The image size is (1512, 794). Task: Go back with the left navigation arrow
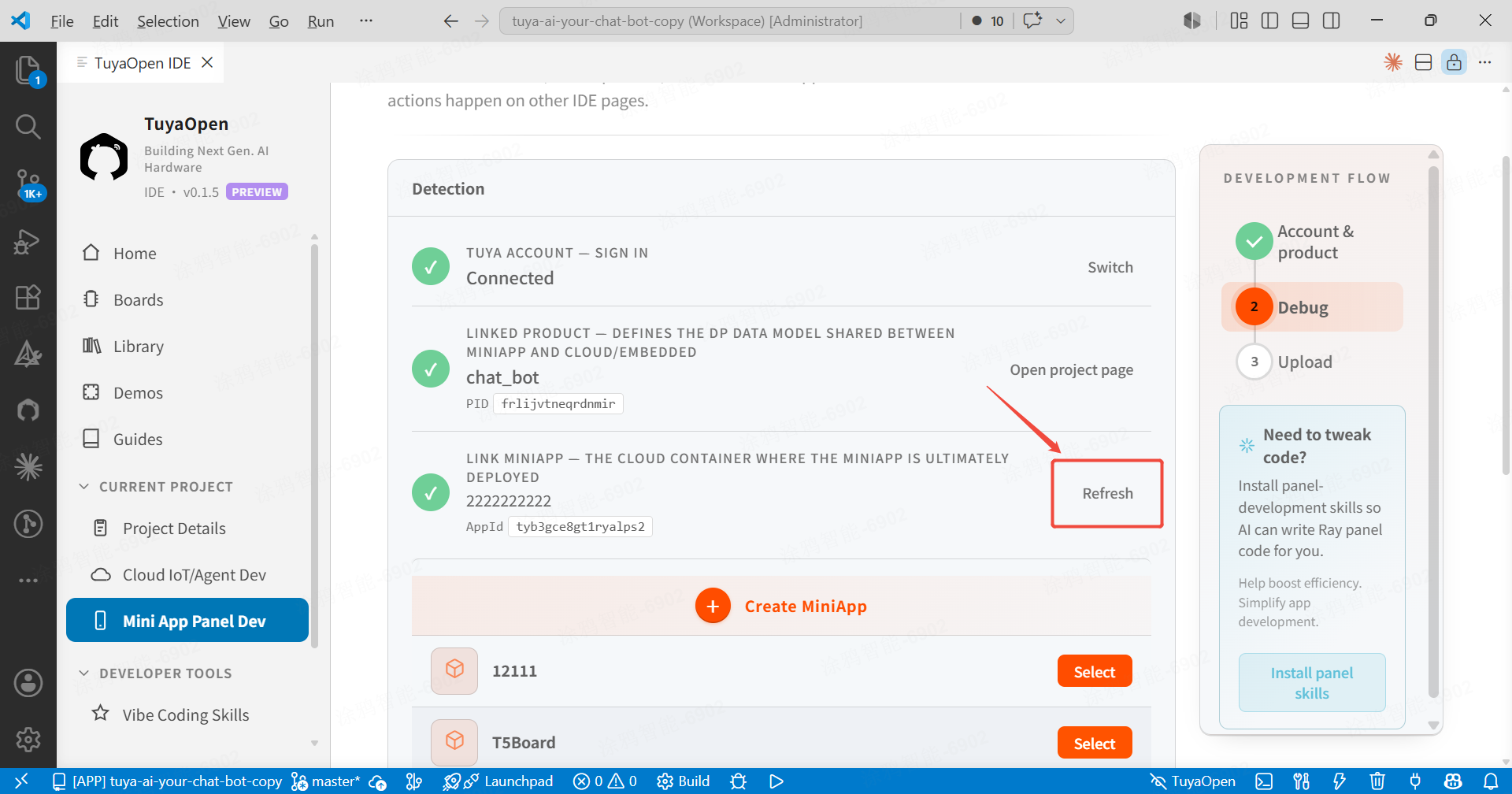450,21
